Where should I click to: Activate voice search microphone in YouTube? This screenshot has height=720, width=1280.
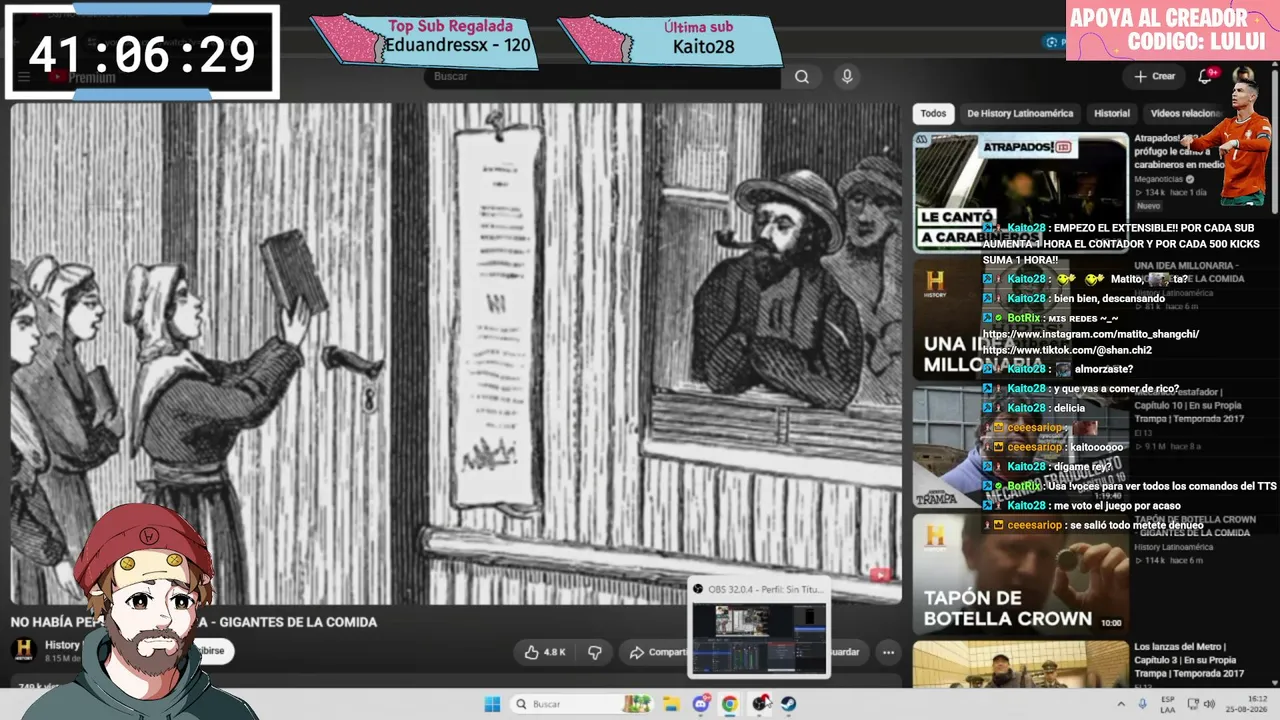pyautogui.click(x=847, y=77)
